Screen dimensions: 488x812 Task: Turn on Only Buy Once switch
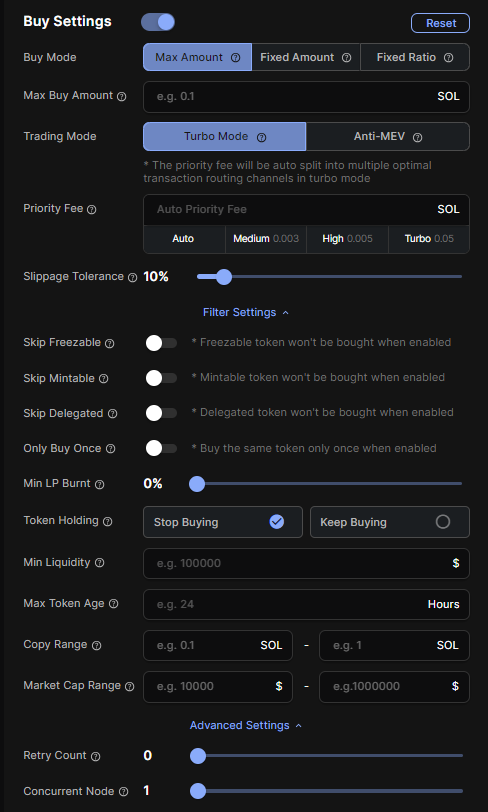[161, 448]
